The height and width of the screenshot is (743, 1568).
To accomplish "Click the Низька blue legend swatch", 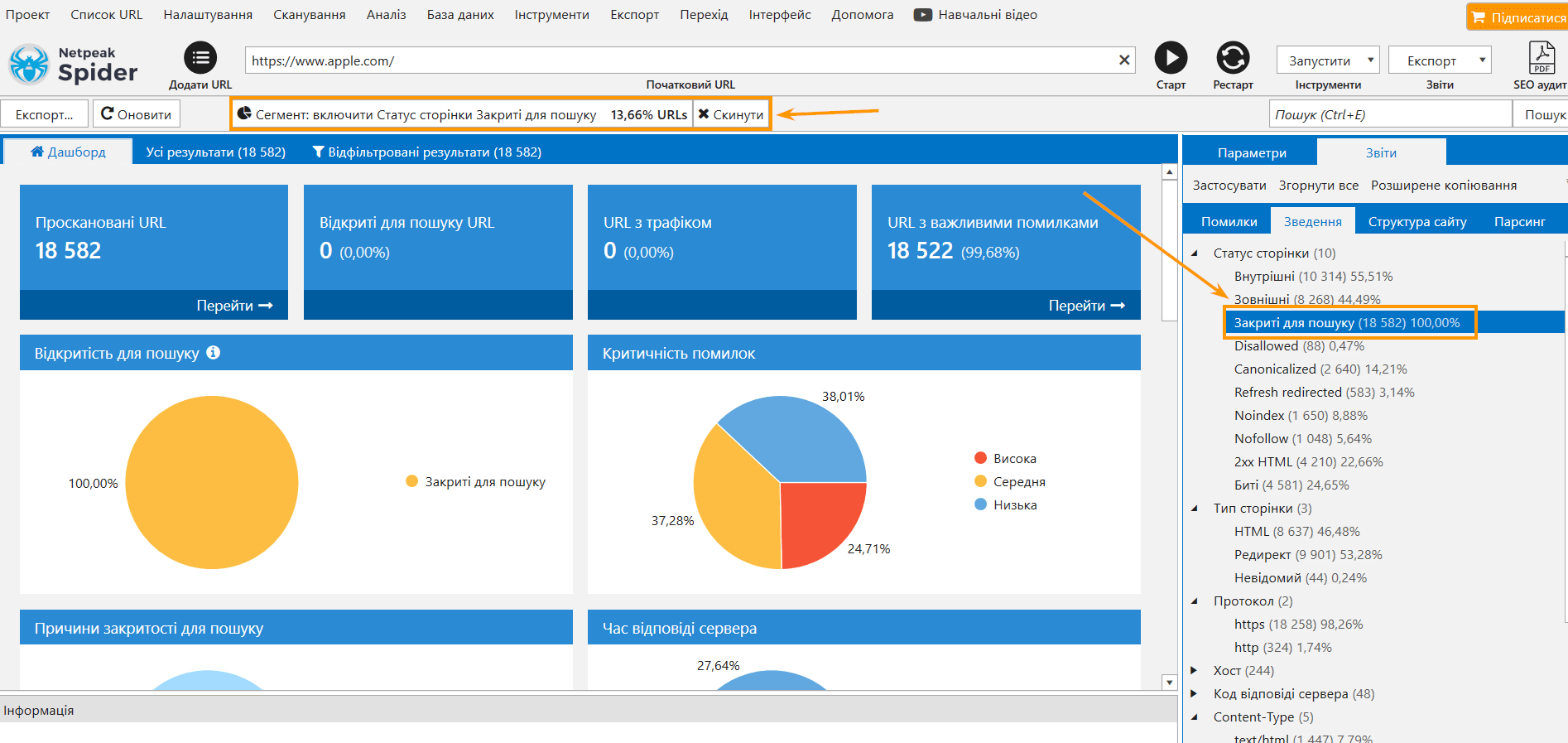I will pyautogui.click(x=981, y=504).
